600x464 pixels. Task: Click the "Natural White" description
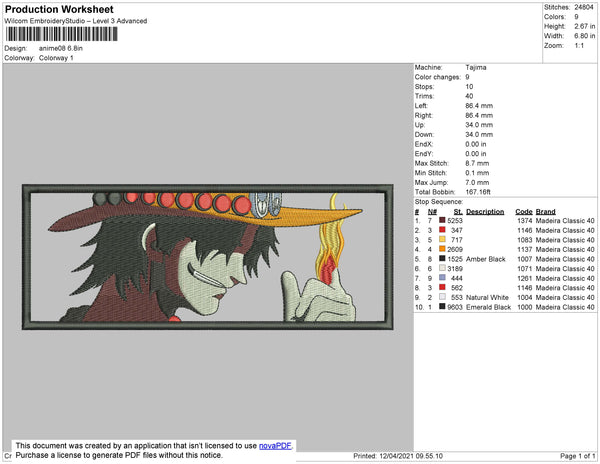point(487,297)
